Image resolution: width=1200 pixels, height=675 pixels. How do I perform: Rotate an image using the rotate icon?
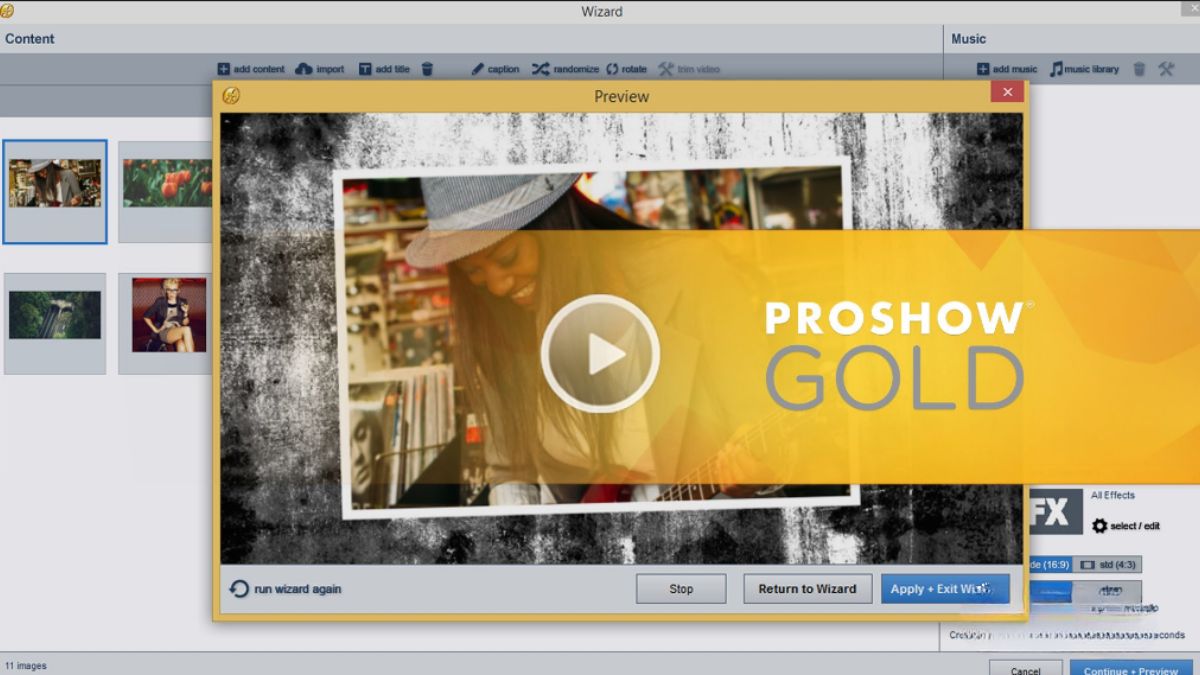(610, 69)
